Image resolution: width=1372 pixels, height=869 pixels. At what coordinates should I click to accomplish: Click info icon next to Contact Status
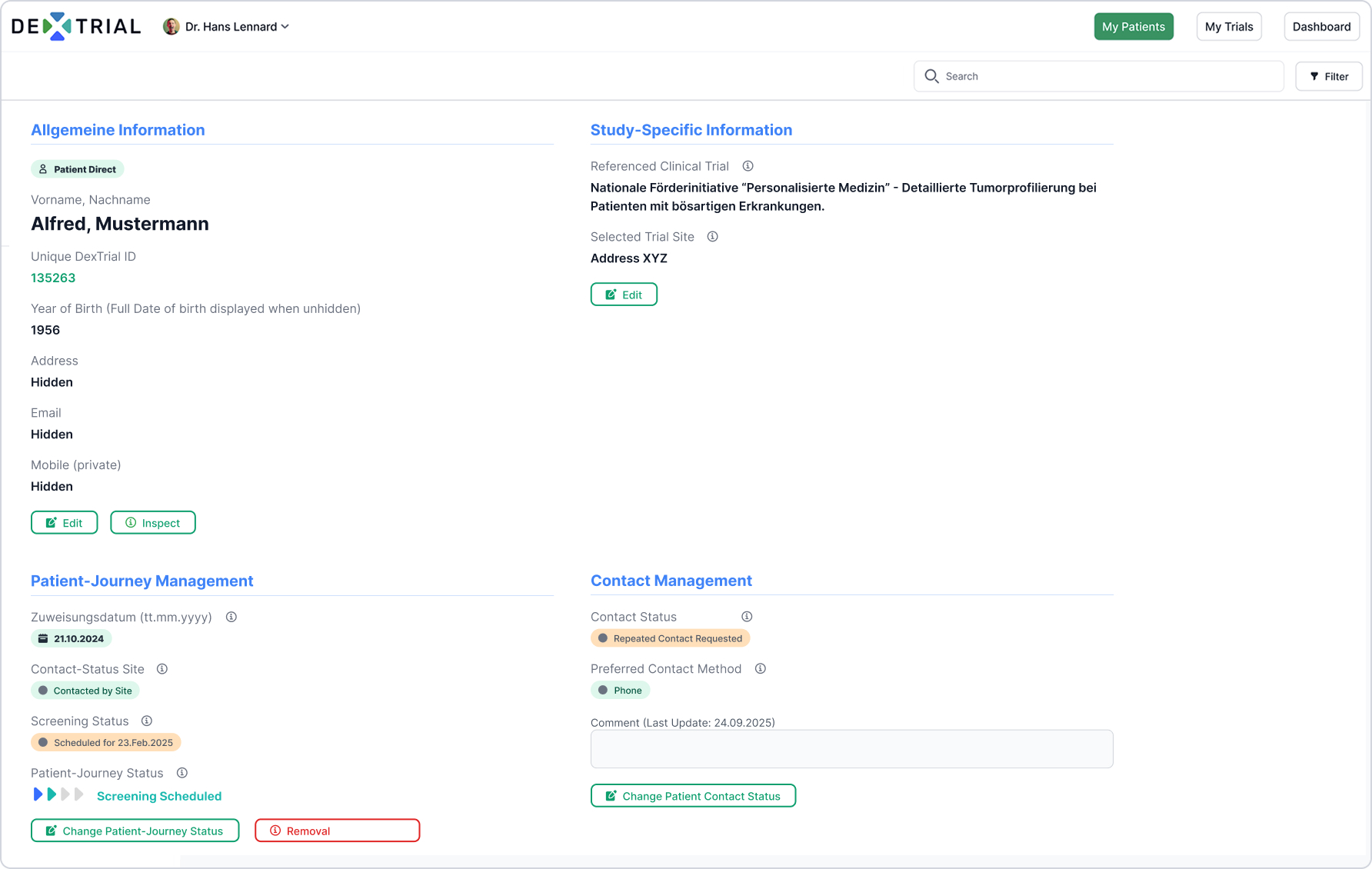pyautogui.click(x=747, y=617)
